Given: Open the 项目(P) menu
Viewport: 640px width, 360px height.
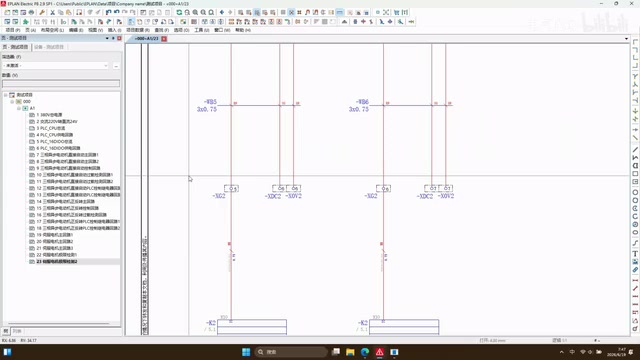Looking at the screenshot, I should (x=12, y=30).
